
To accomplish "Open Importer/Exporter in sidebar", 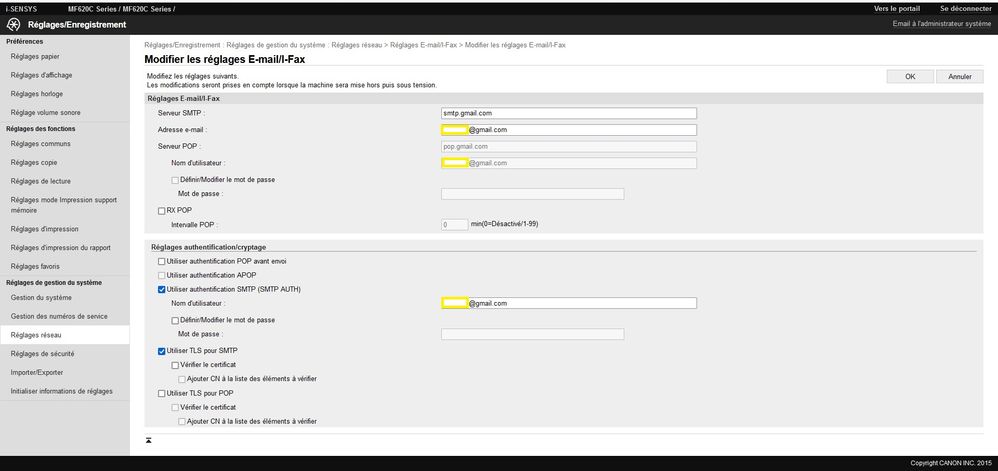I will [x=37, y=372].
